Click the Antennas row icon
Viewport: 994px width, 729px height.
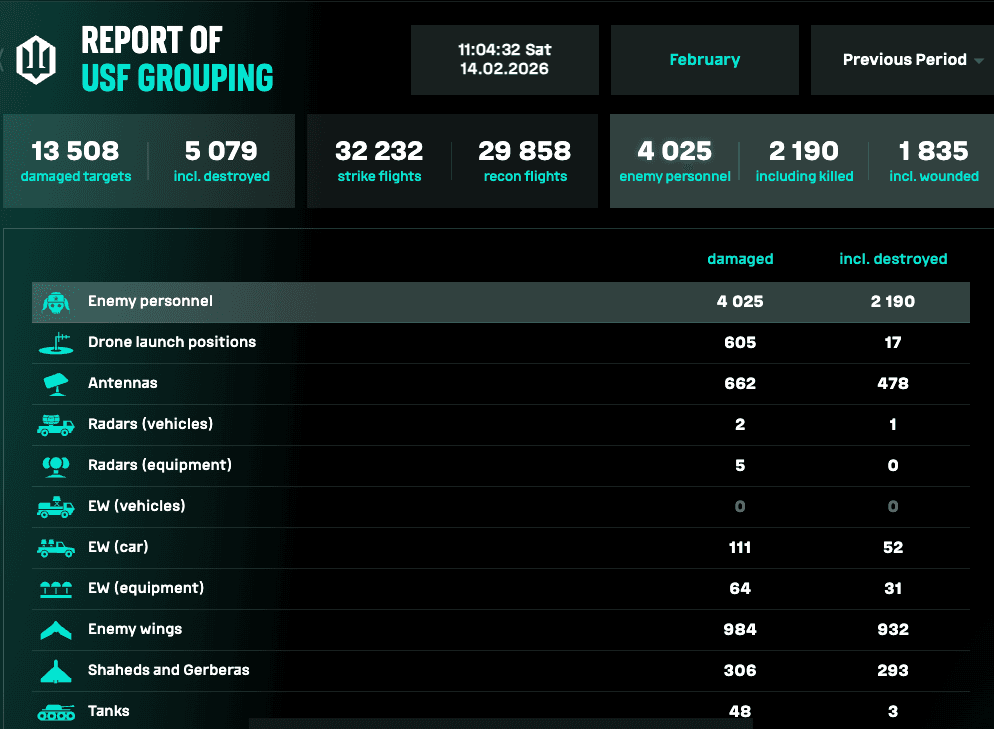(56, 384)
